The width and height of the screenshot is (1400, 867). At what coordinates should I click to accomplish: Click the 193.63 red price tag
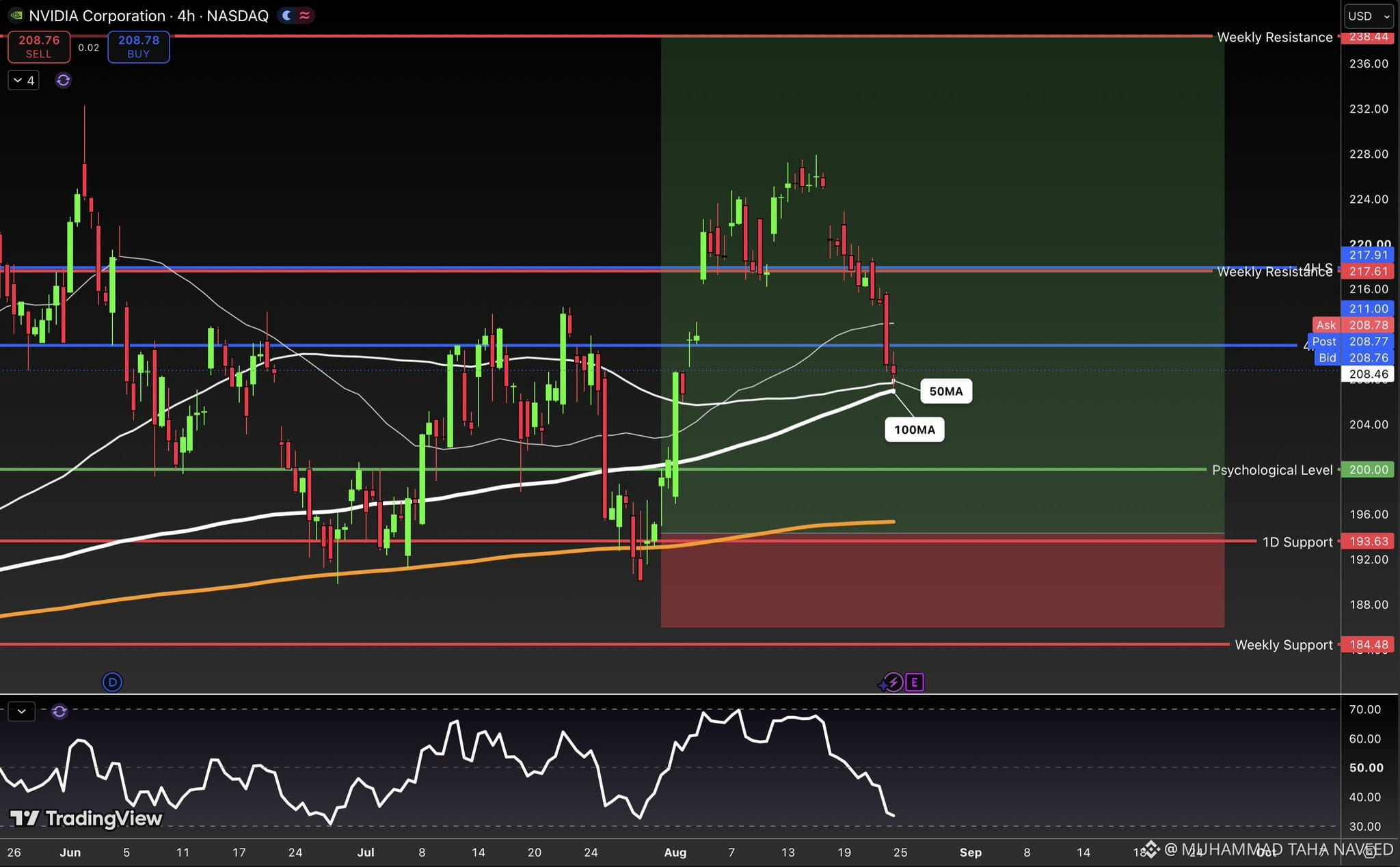1368,541
